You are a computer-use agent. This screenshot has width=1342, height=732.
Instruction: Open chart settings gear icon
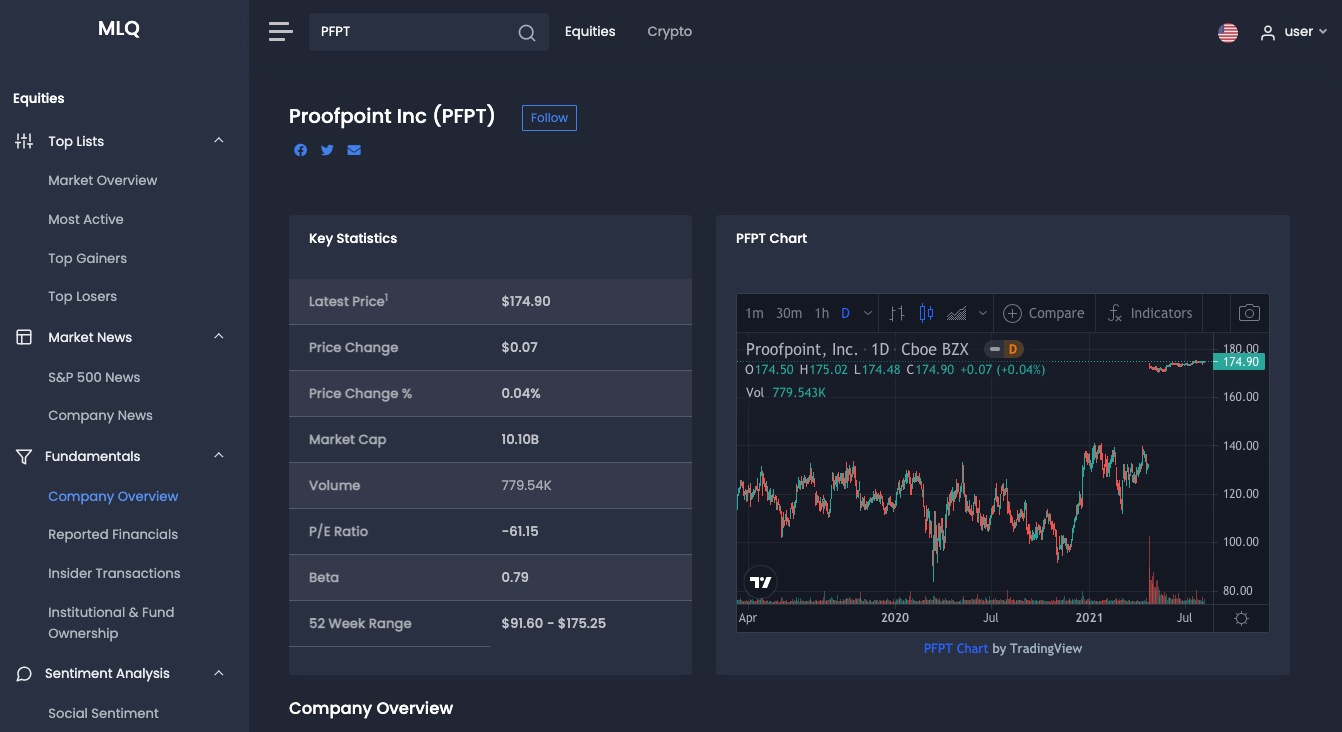(1241, 619)
